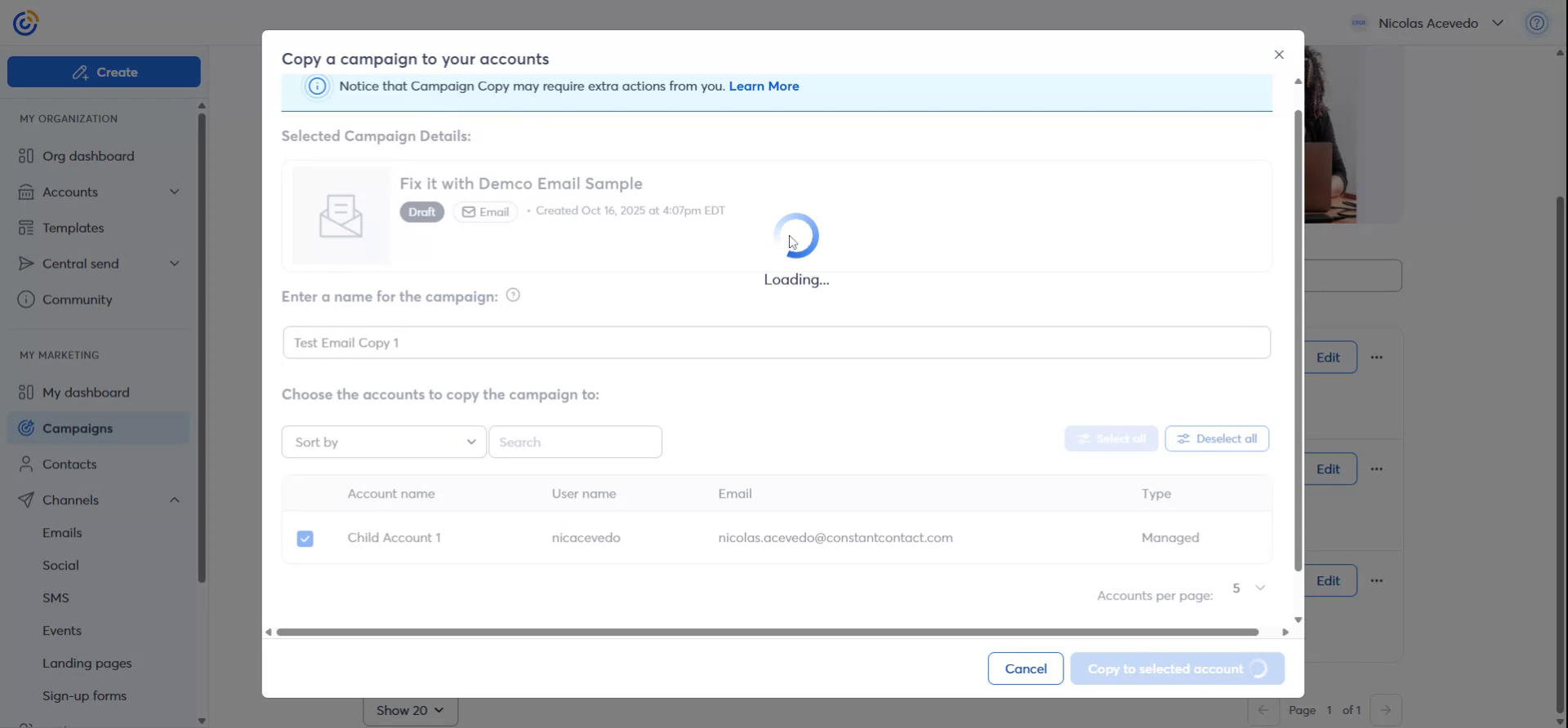Open the second row's three-dot more menu
This screenshot has height=728, width=1568.
click(x=1377, y=469)
